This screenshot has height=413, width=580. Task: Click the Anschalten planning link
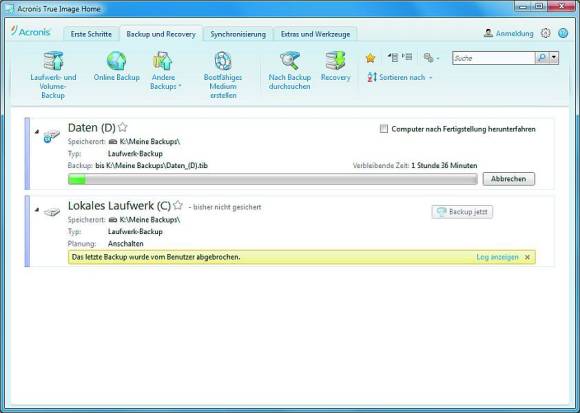pos(126,244)
